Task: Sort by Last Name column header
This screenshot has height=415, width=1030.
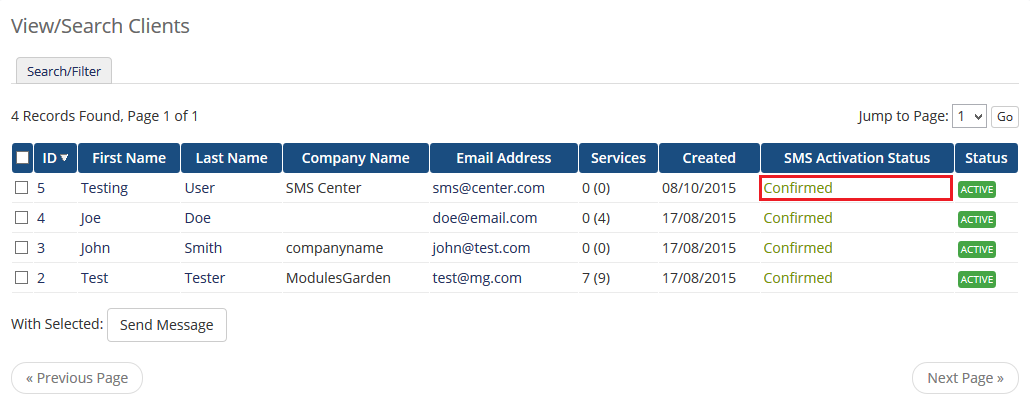Action: pyautogui.click(x=232, y=158)
